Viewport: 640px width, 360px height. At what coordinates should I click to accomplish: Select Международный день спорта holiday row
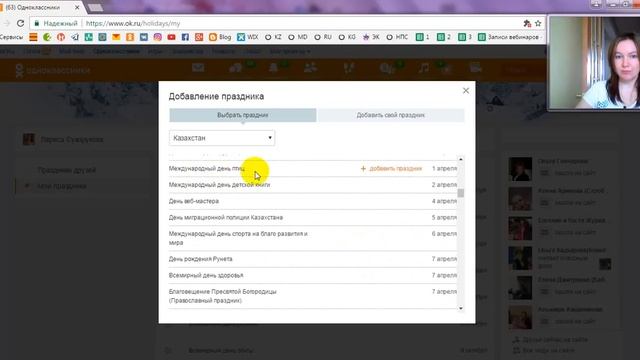(313, 238)
